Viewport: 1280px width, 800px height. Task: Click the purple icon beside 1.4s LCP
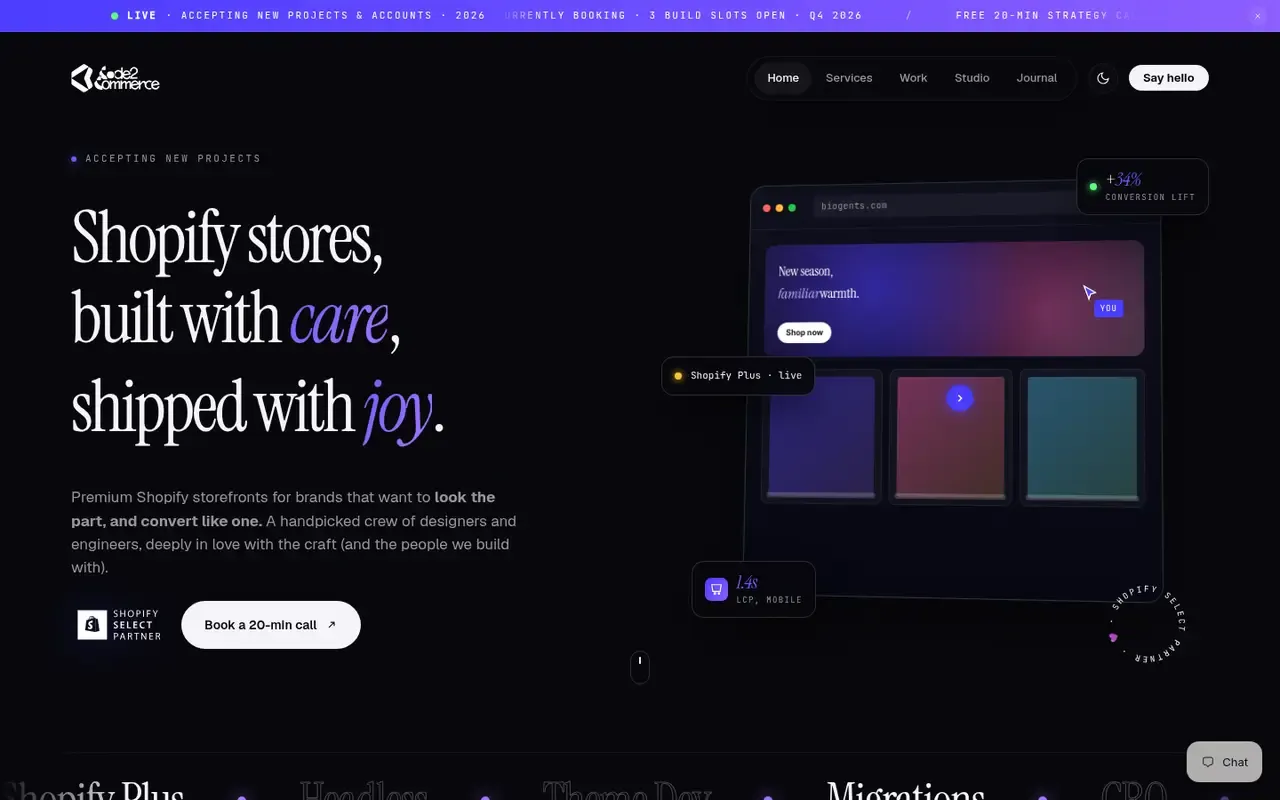716,589
